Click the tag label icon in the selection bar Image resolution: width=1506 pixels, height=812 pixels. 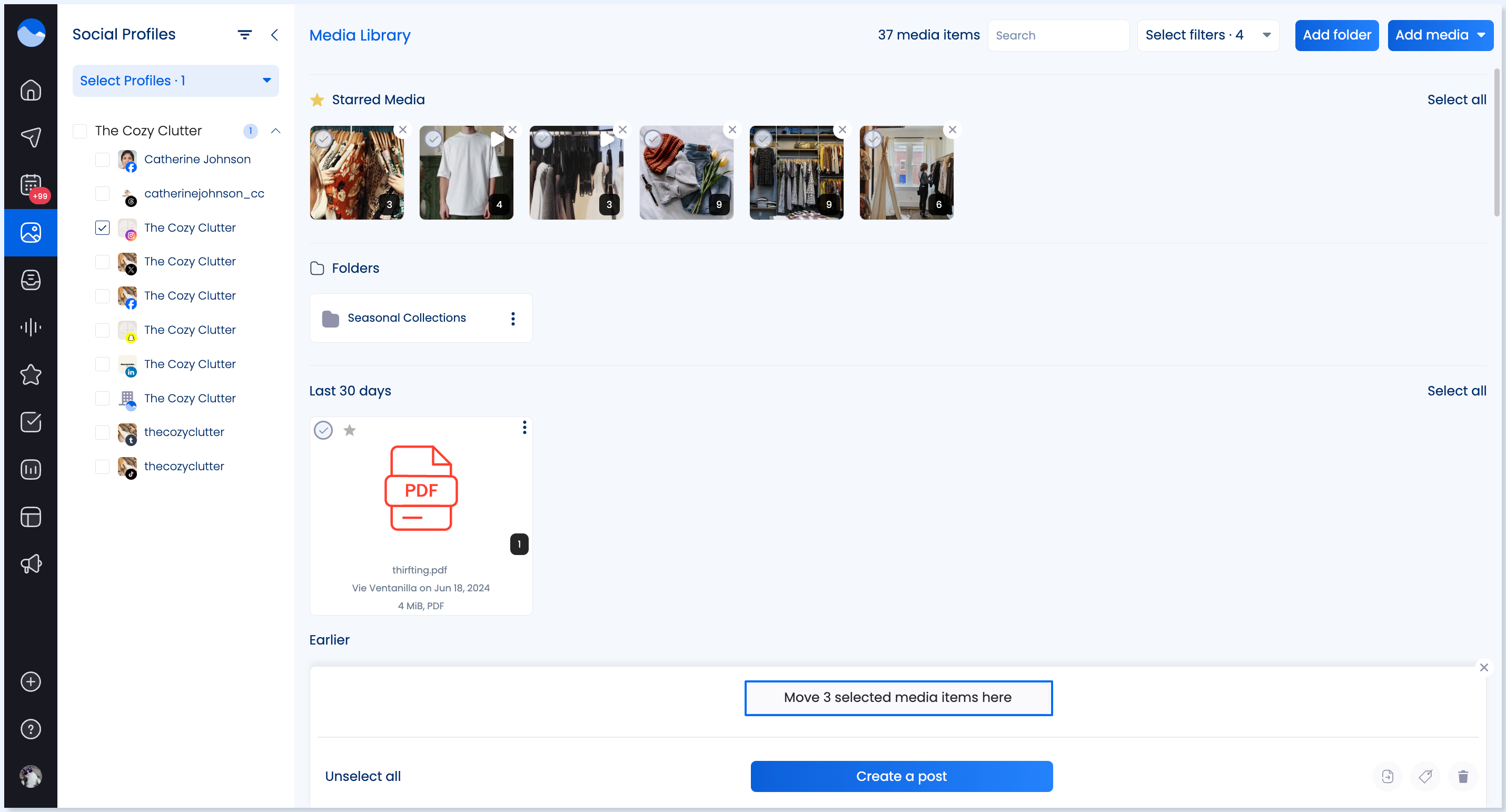[1425, 776]
